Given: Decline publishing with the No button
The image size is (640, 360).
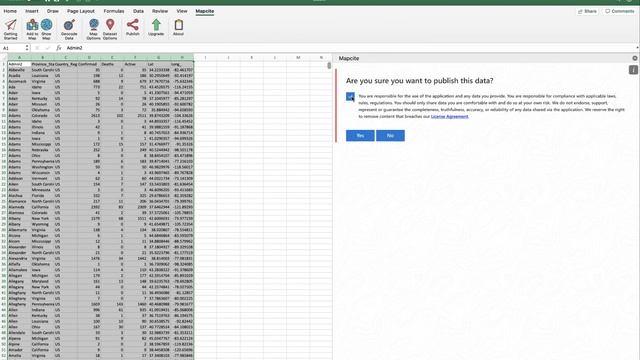Looking at the screenshot, I should click(390, 136).
